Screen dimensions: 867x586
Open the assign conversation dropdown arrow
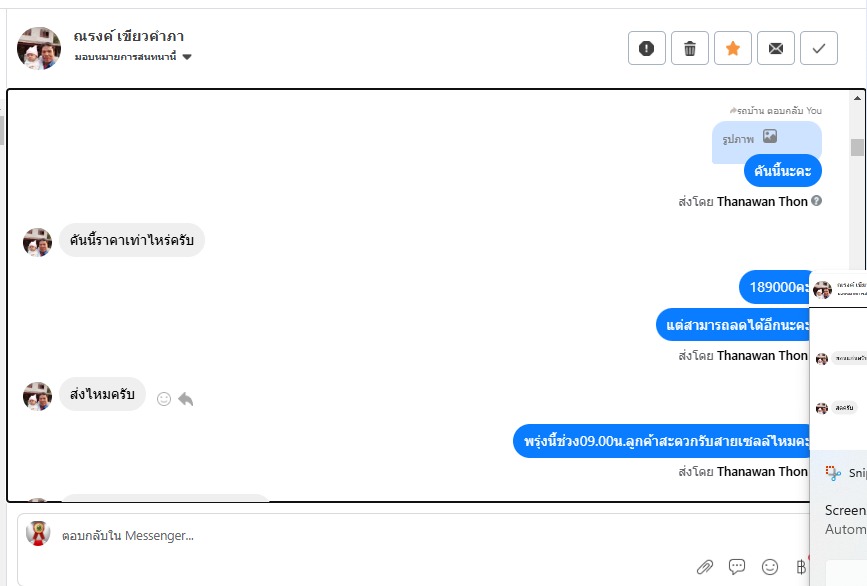pos(187,57)
